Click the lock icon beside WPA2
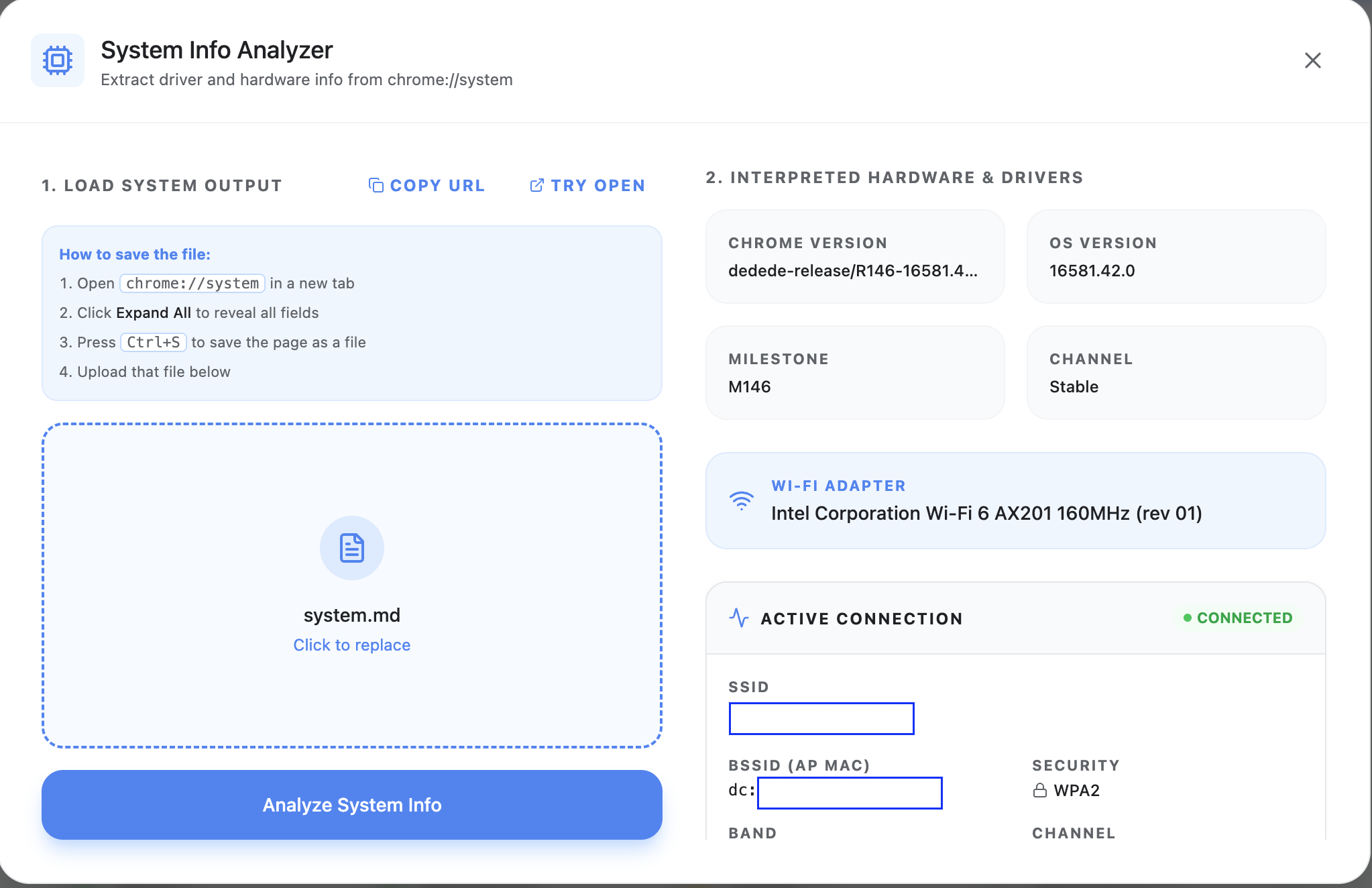Viewport: 1372px width, 888px height. (x=1039, y=791)
